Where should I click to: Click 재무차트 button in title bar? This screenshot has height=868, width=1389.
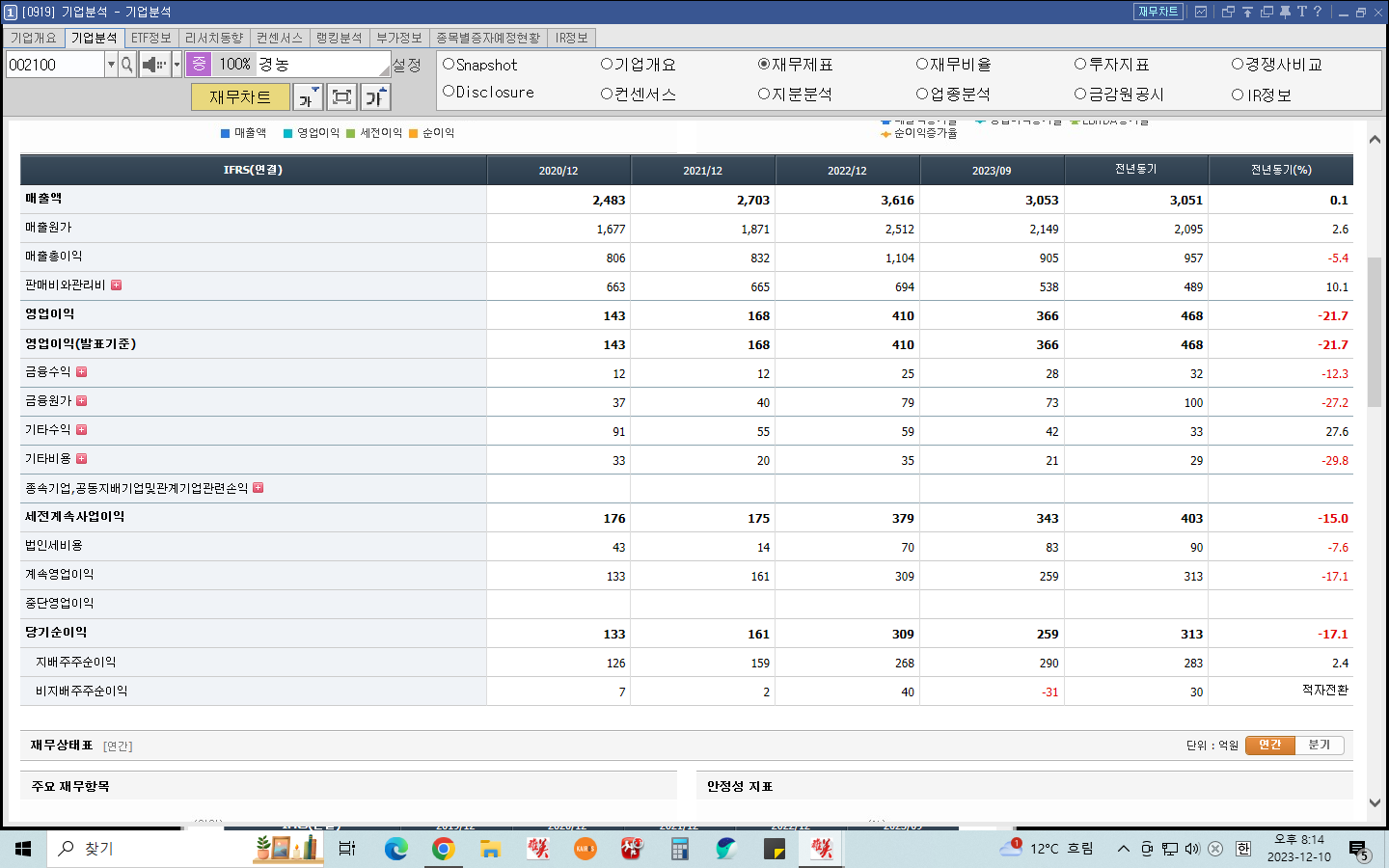point(1158,12)
